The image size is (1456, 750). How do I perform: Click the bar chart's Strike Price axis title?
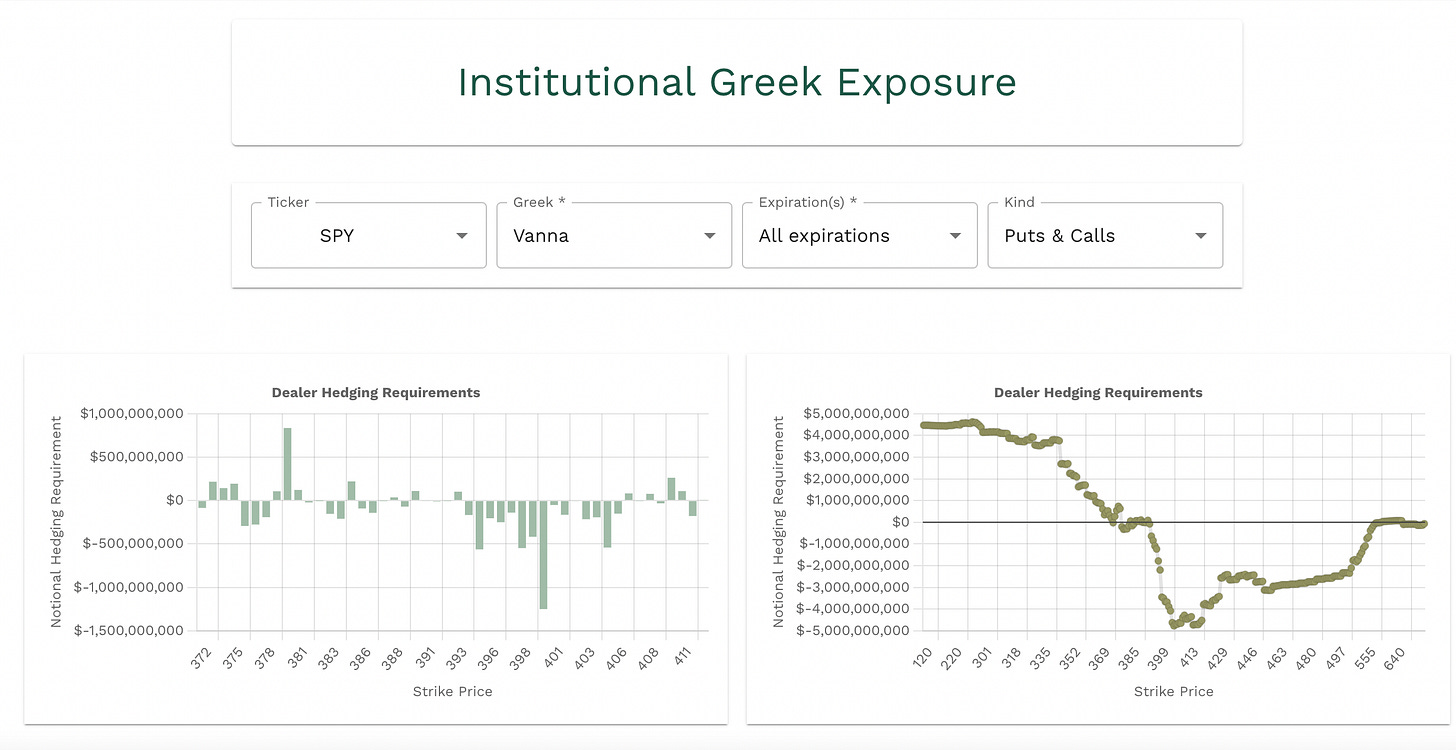pyautogui.click(x=452, y=691)
